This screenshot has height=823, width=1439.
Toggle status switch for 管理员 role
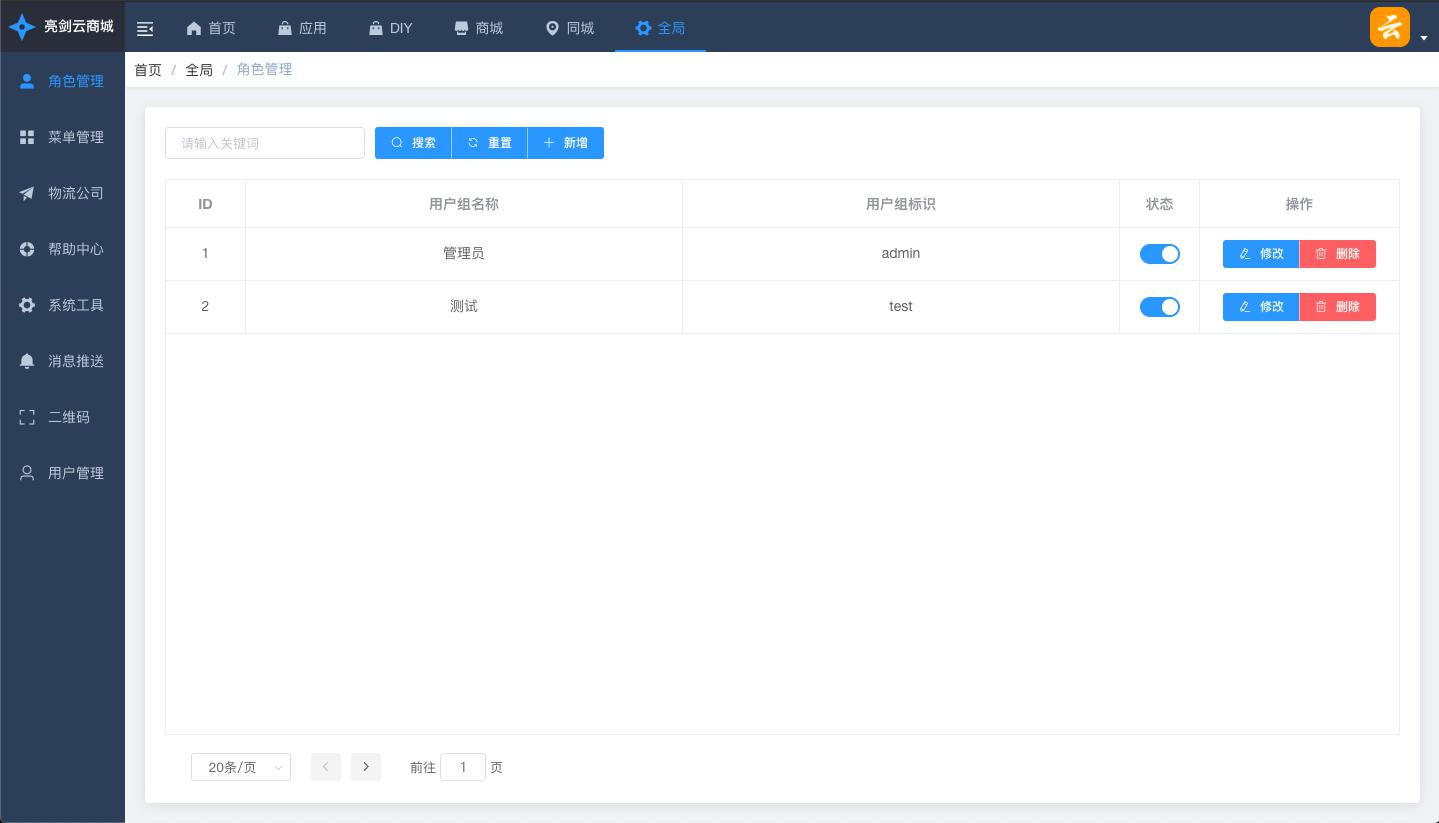[1160, 254]
